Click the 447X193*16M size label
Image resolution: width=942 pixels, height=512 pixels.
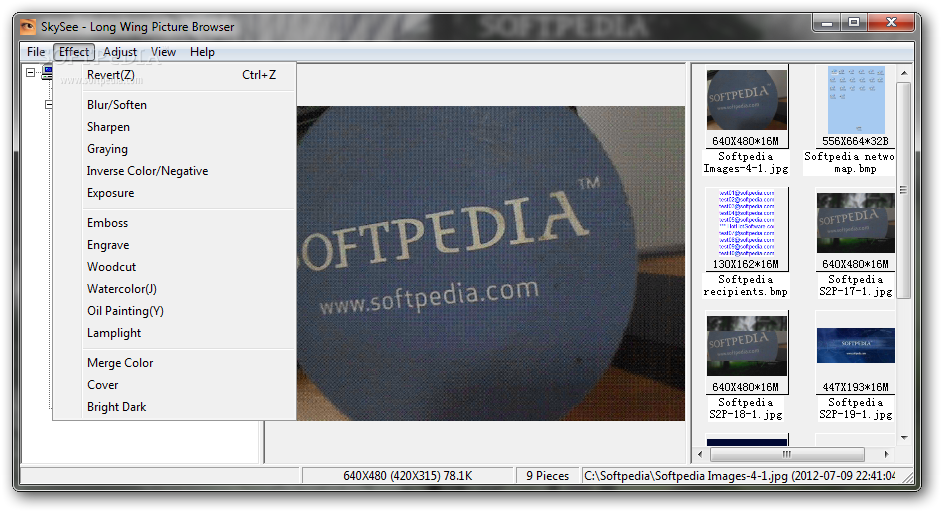(x=855, y=388)
